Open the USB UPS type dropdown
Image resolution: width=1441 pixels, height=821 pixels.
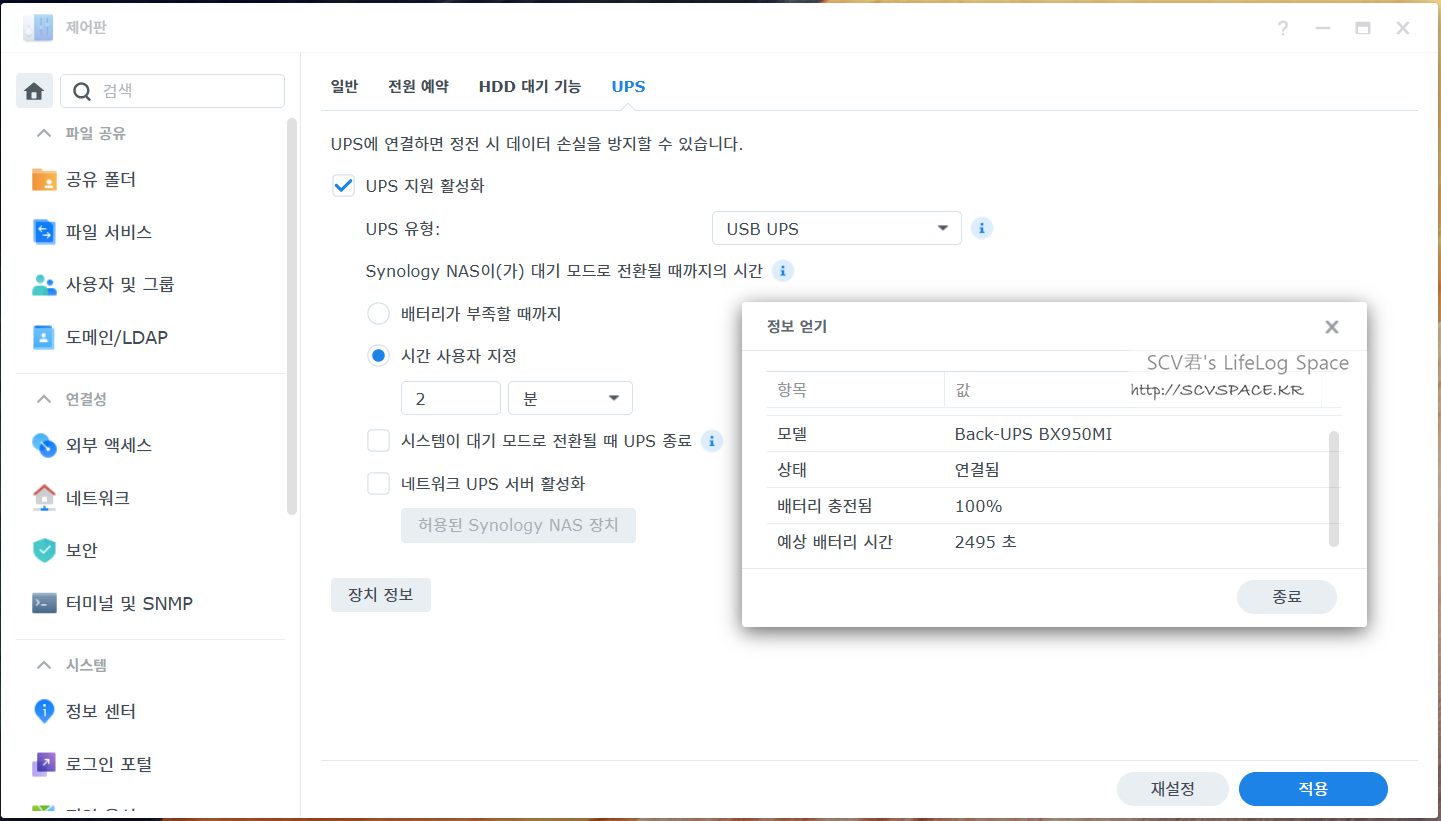(837, 228)
